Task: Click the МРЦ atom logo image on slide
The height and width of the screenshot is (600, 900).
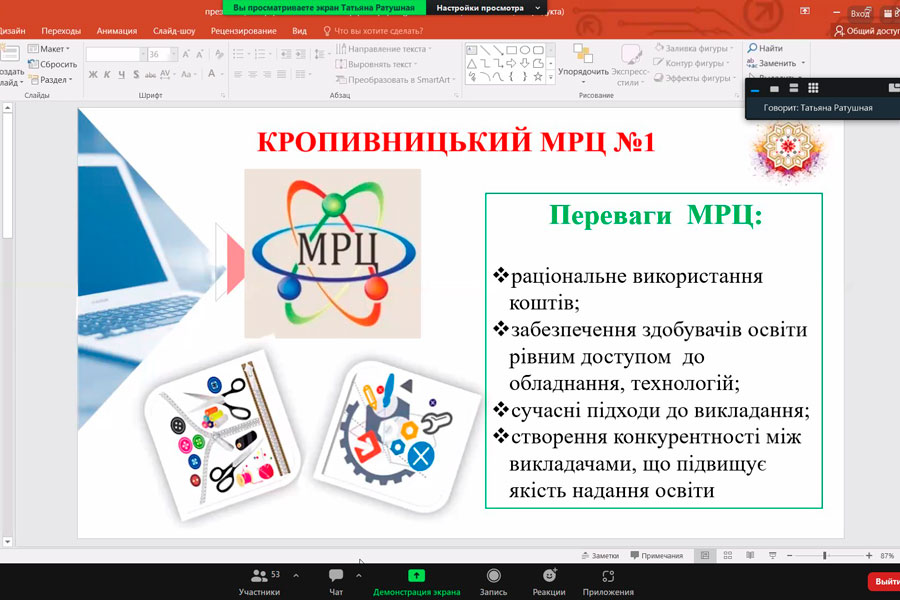Action: coord(332,253)
